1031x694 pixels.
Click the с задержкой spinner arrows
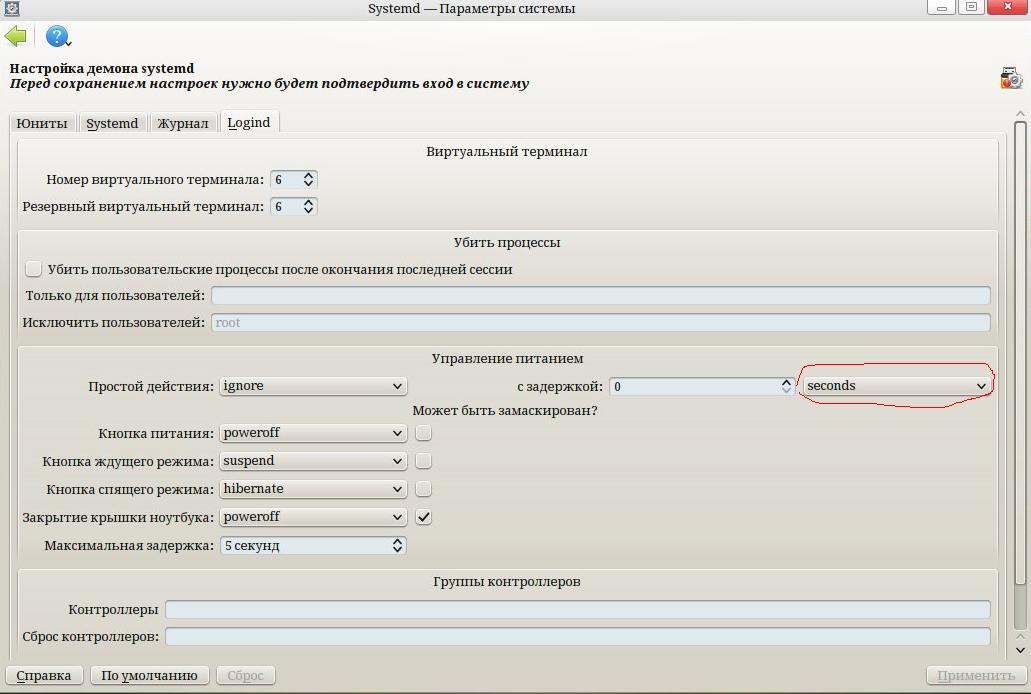click(786, 386)
